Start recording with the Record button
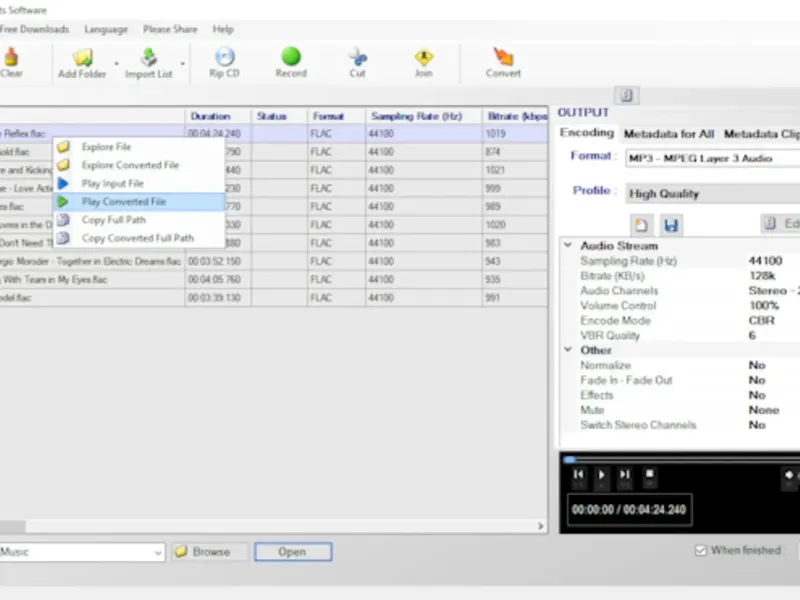The image size is (800, 600). point(291,59)
